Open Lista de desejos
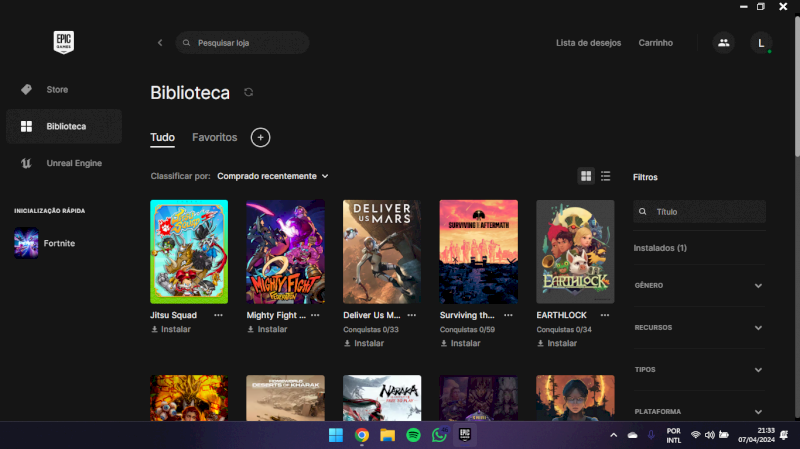The width and height of the screenshot is (800, 449). coord(588,43)
